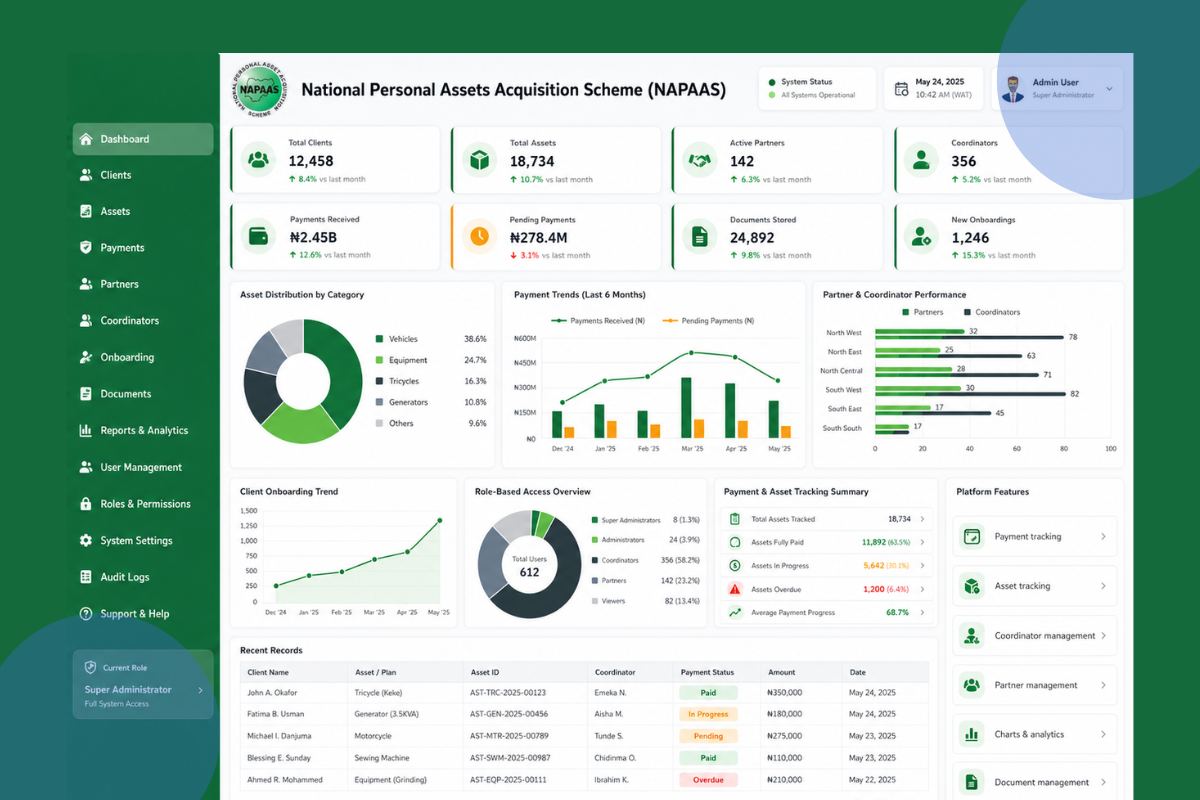Click the Total Users 612 donut center
Image resolution: width=1200 pixels, height=800 pixels.
529,566
